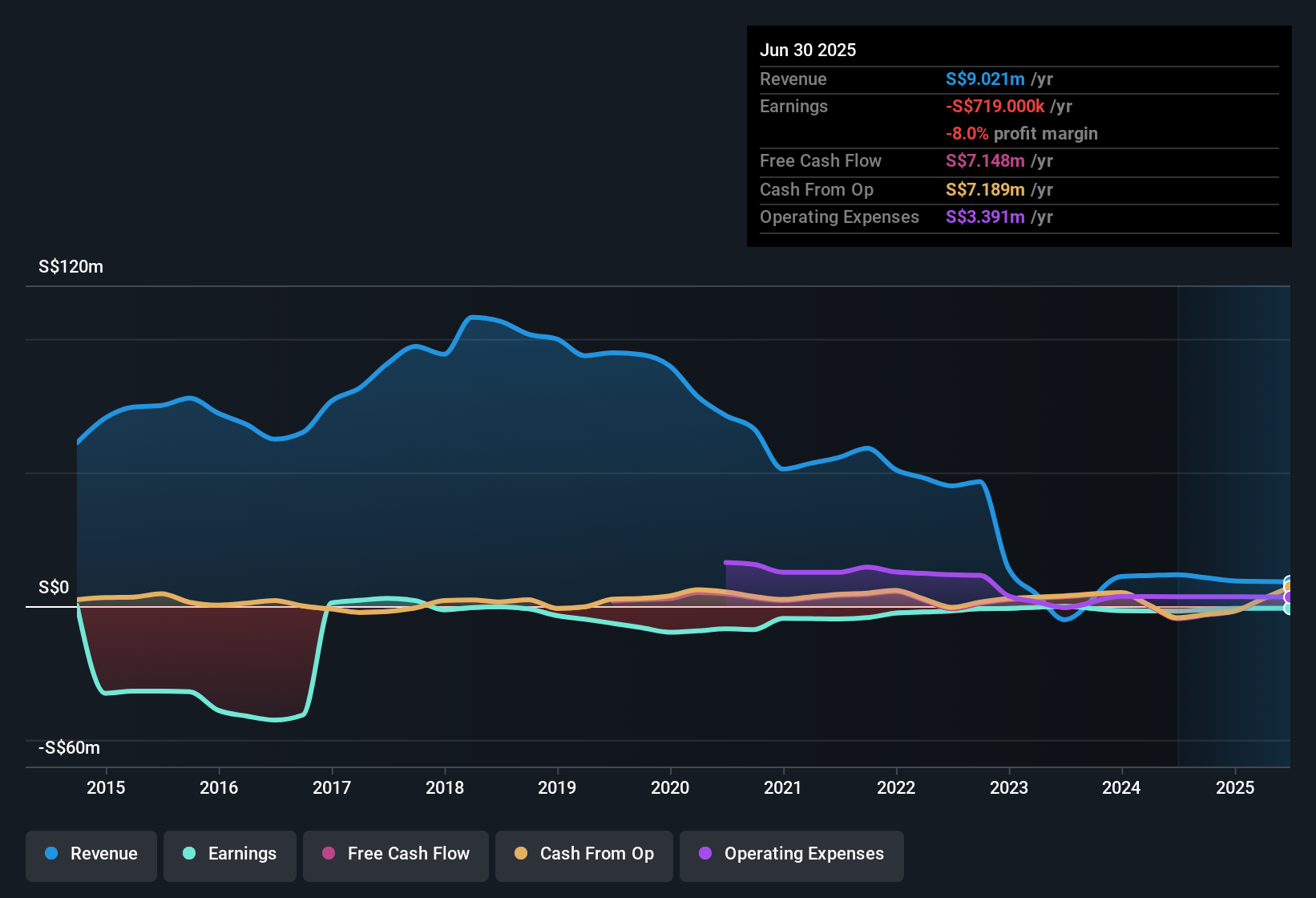Click the Revenue value S$9.021m in tooltip
Screen dimensions: 1316x898
[x=985, y=79]
